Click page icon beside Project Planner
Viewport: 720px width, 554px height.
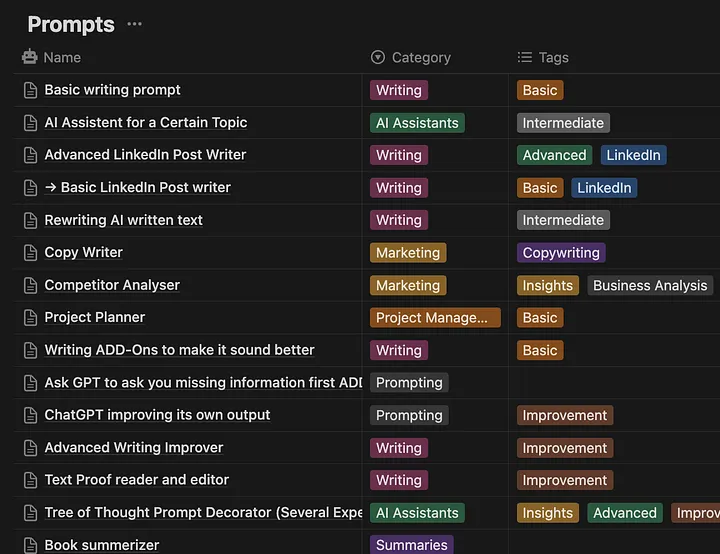click(30, 317)
